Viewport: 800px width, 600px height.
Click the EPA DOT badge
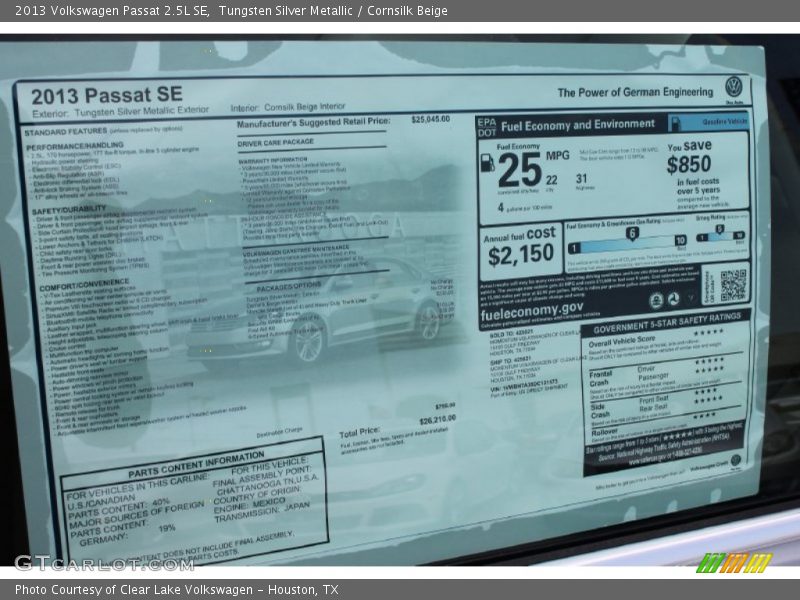[486, 126]
